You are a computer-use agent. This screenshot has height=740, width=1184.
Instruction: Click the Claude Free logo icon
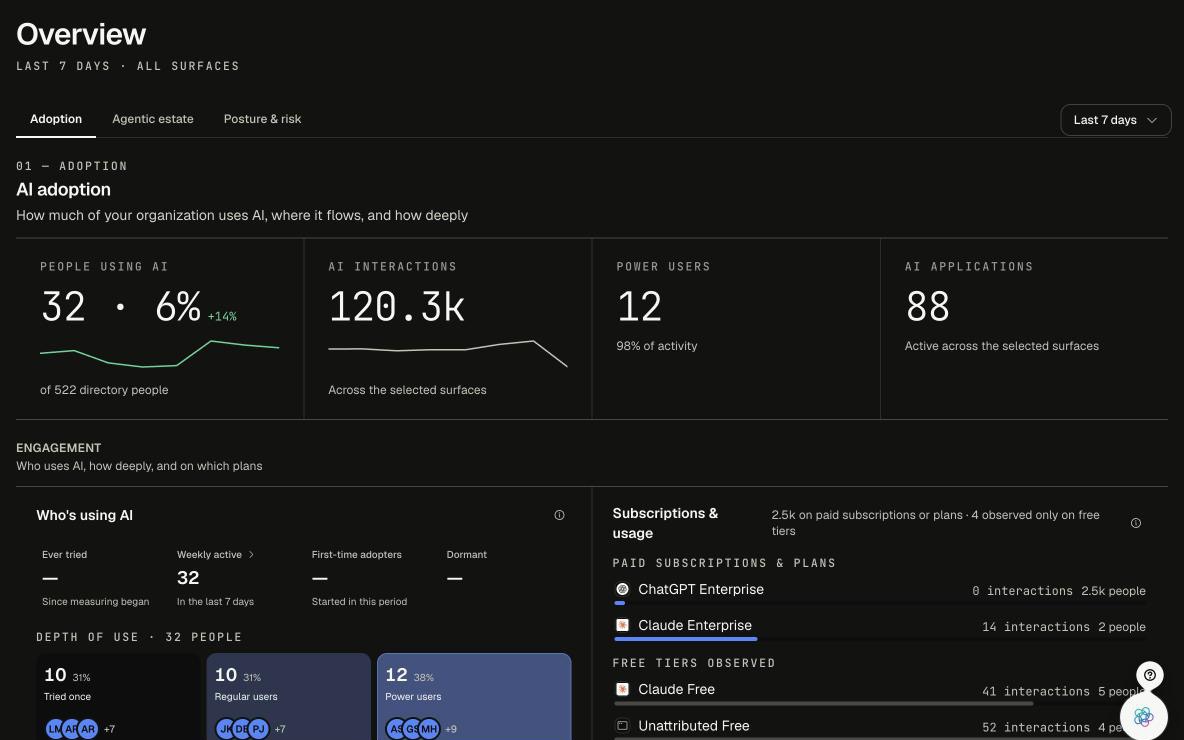[622, 689]
